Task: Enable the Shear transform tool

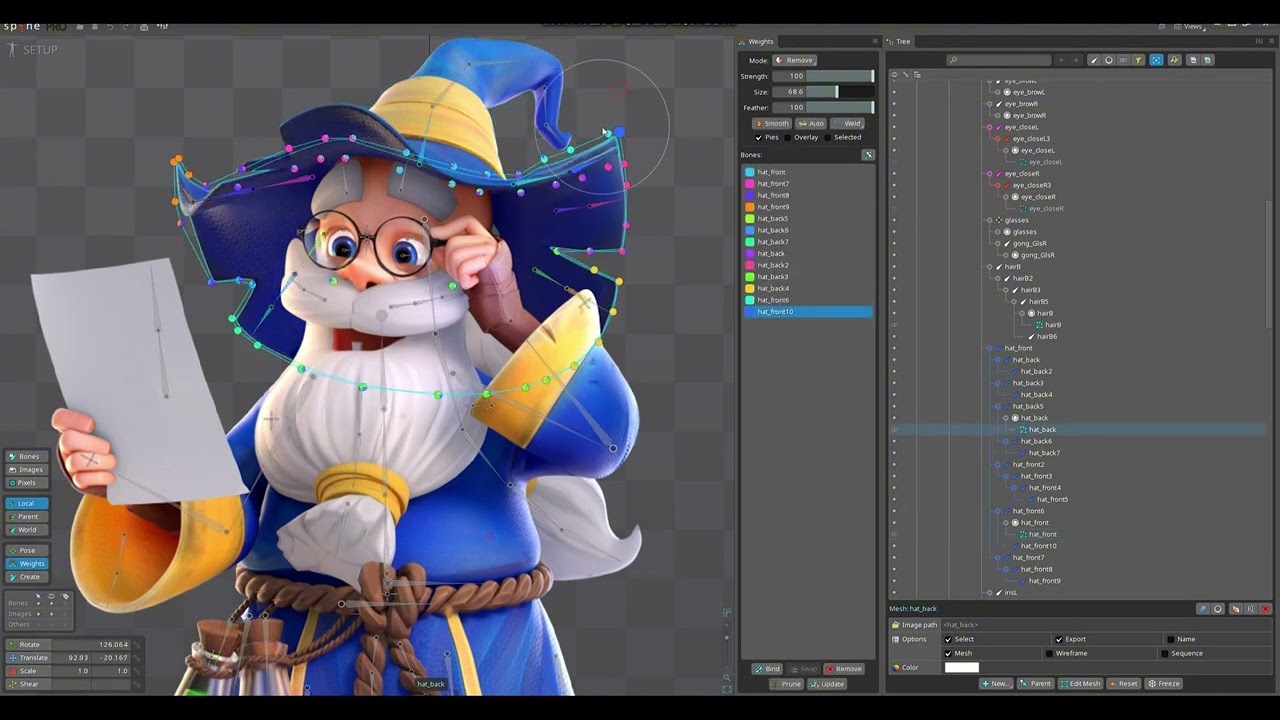Action: 27,684
